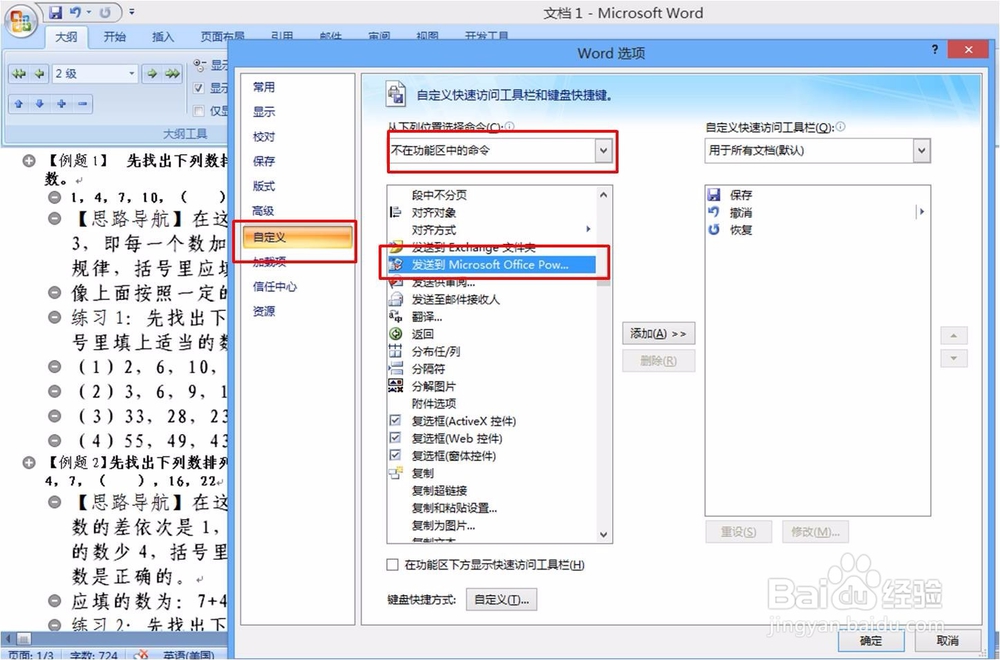Click 确定 to confirm Word Options
Screen dimensions: 1000x660
tap(871, 640)
